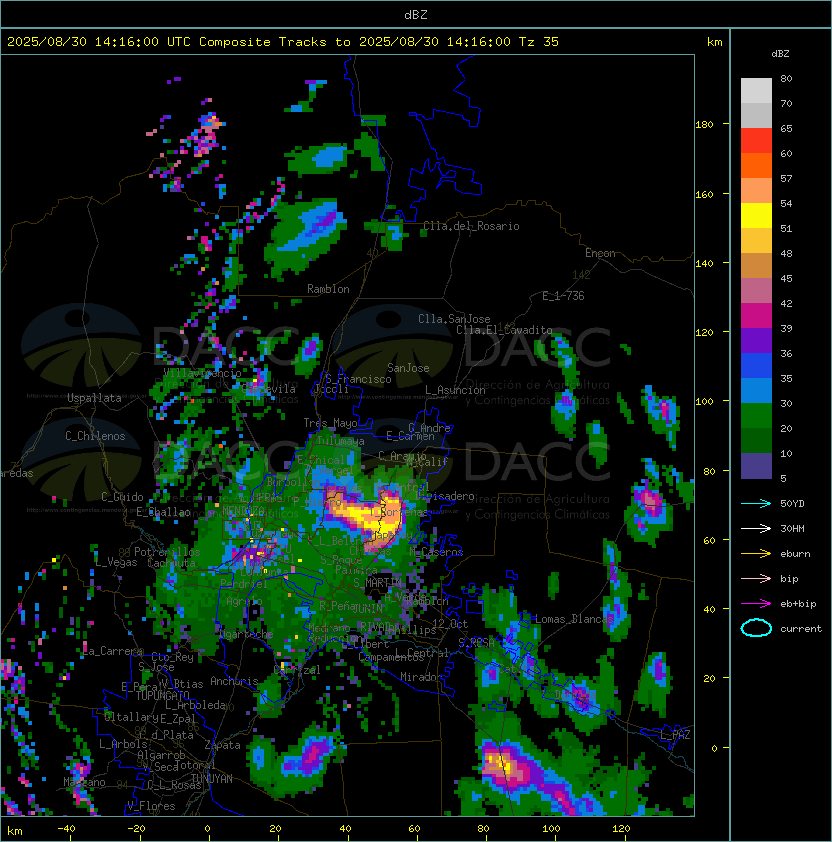Click the dBZ title at the top

pos(416,14)
